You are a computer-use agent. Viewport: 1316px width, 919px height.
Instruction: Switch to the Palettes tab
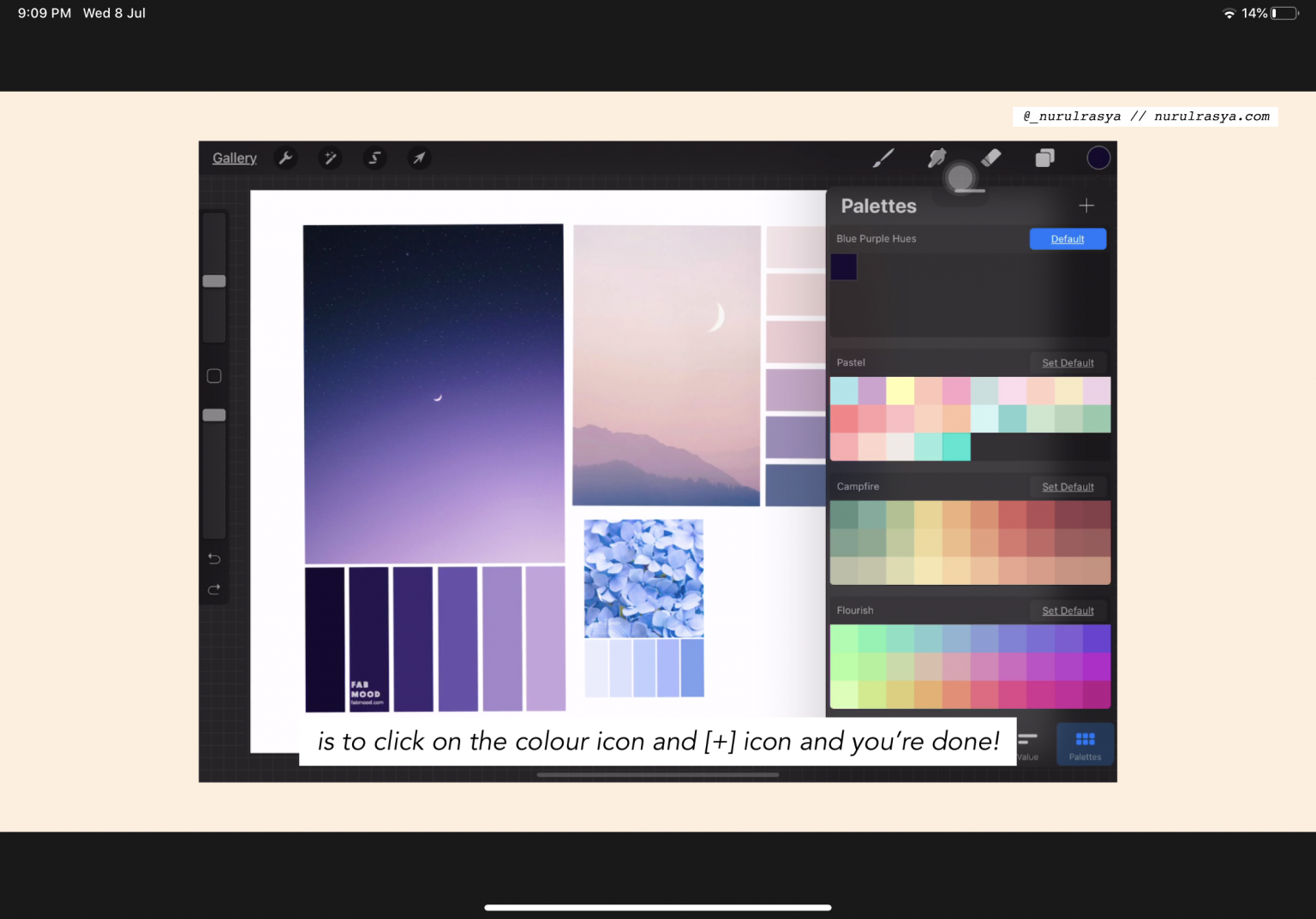pyautogui.click(x=1085, y=743)
